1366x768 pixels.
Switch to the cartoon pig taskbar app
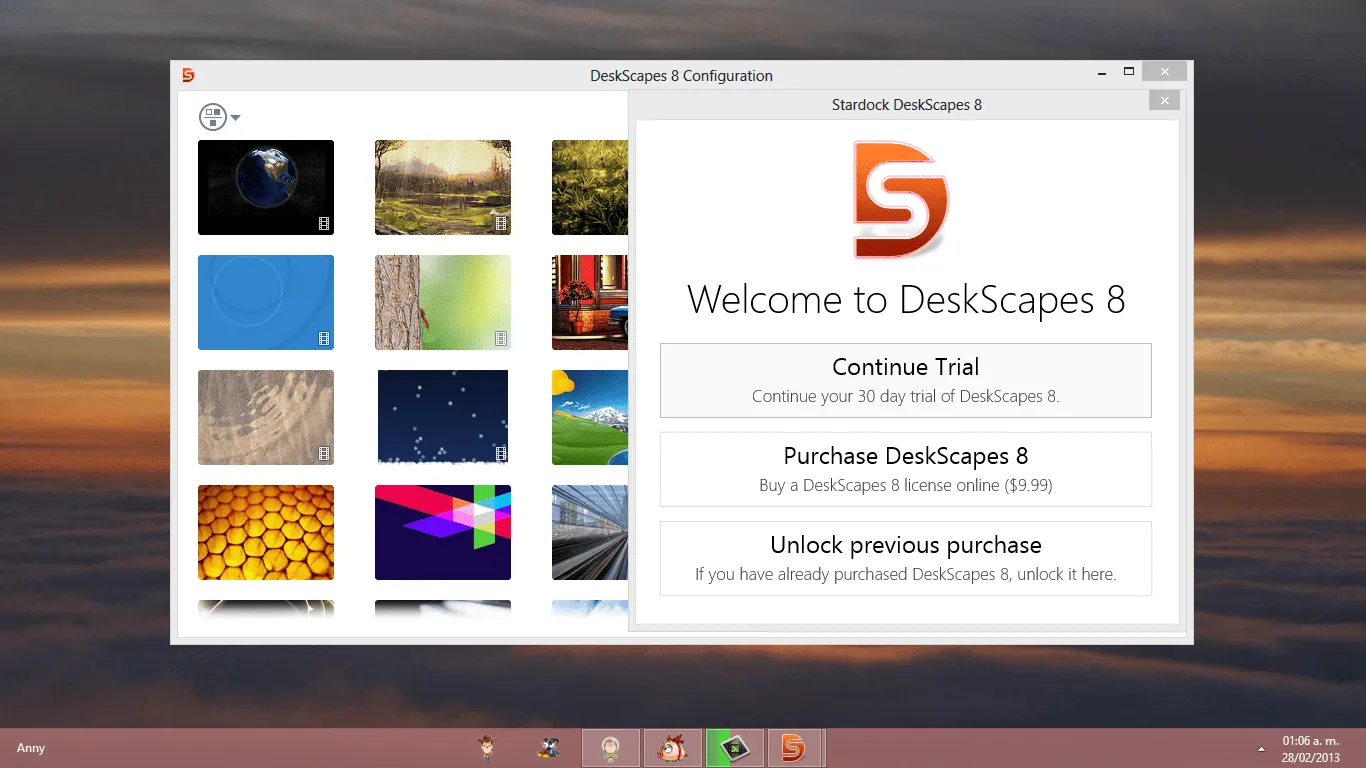(x=672, y=748)
